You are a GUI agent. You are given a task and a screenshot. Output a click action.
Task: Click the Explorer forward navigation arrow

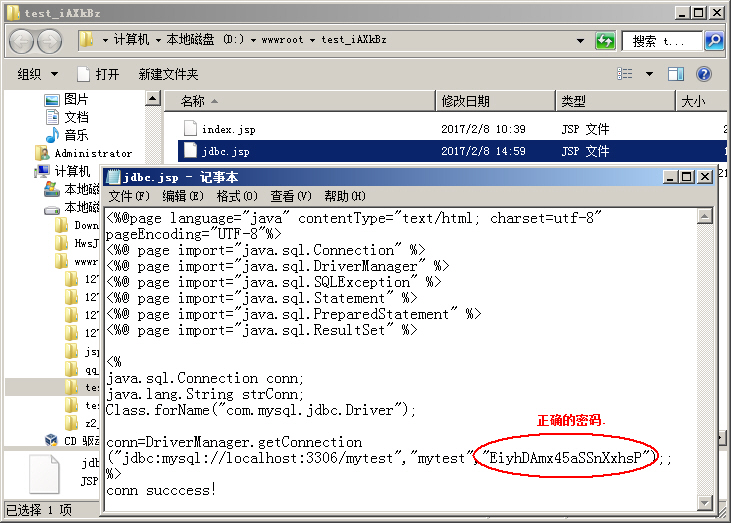coord(50,41)
